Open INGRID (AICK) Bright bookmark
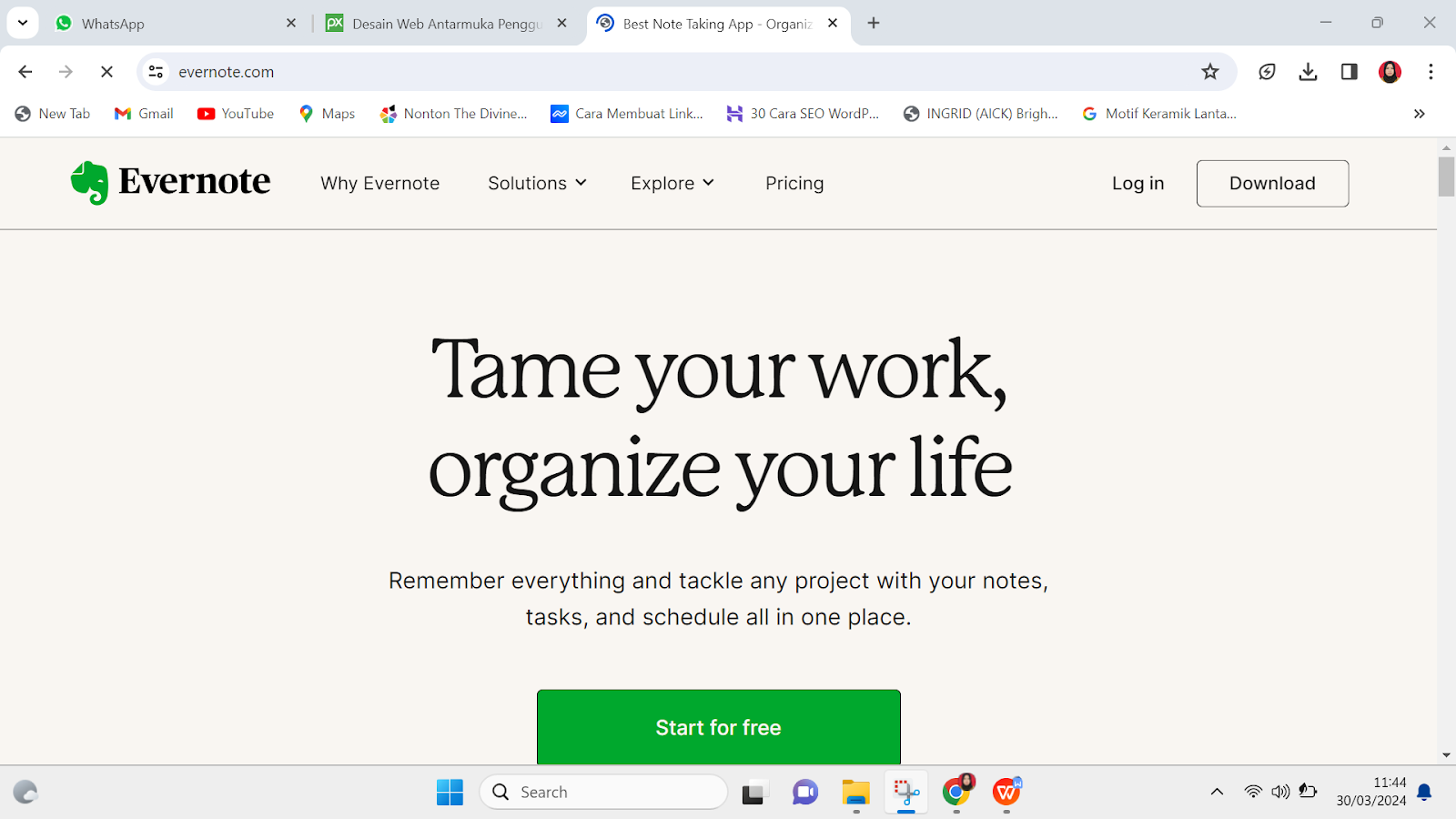1456x819 pixels. coord(981,114)
